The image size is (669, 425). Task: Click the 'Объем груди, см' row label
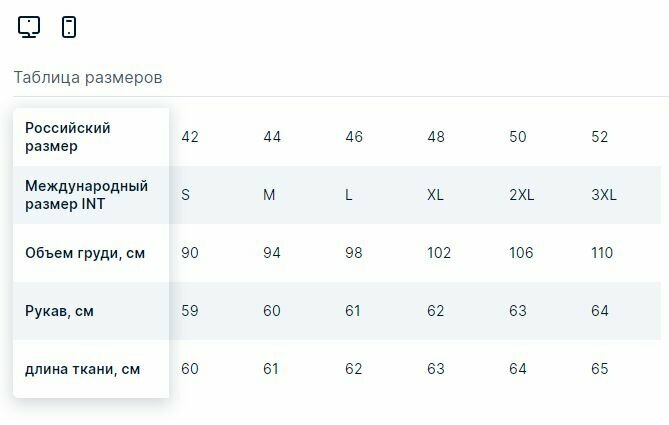[85, 253]
